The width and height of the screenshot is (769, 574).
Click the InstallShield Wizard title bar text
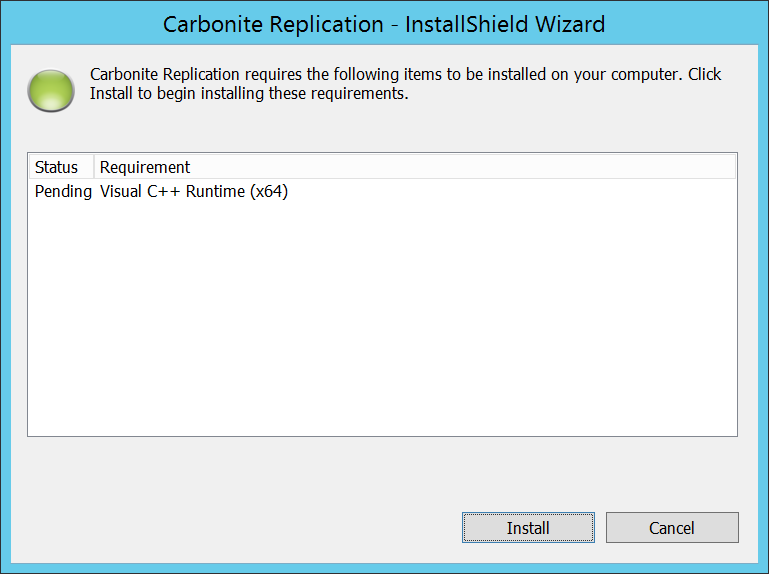384,23
